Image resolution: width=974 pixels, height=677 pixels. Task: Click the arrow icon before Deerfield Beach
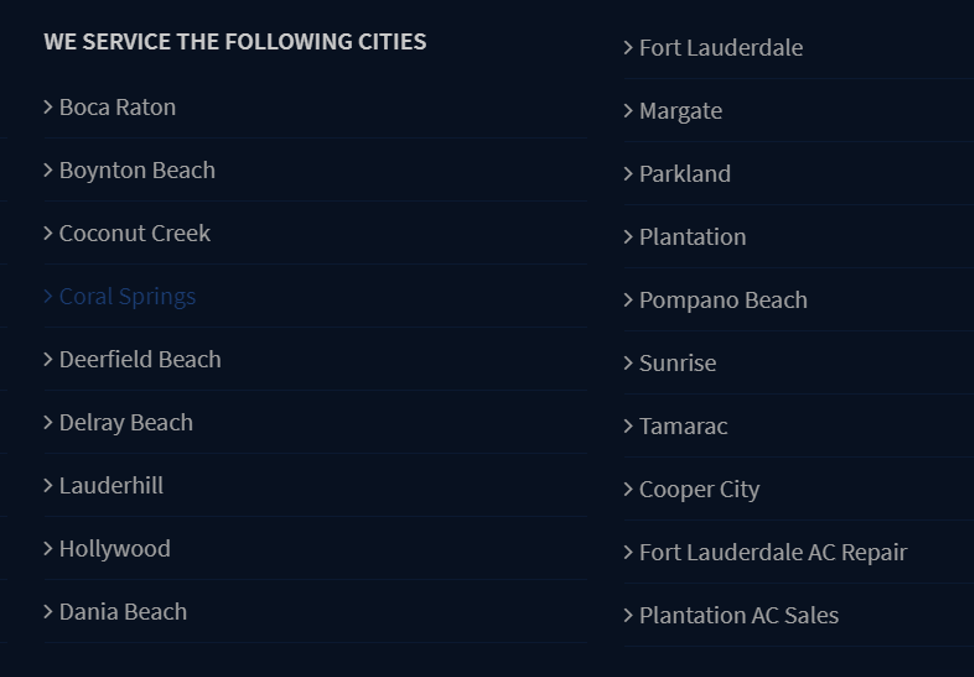point(48,360)
